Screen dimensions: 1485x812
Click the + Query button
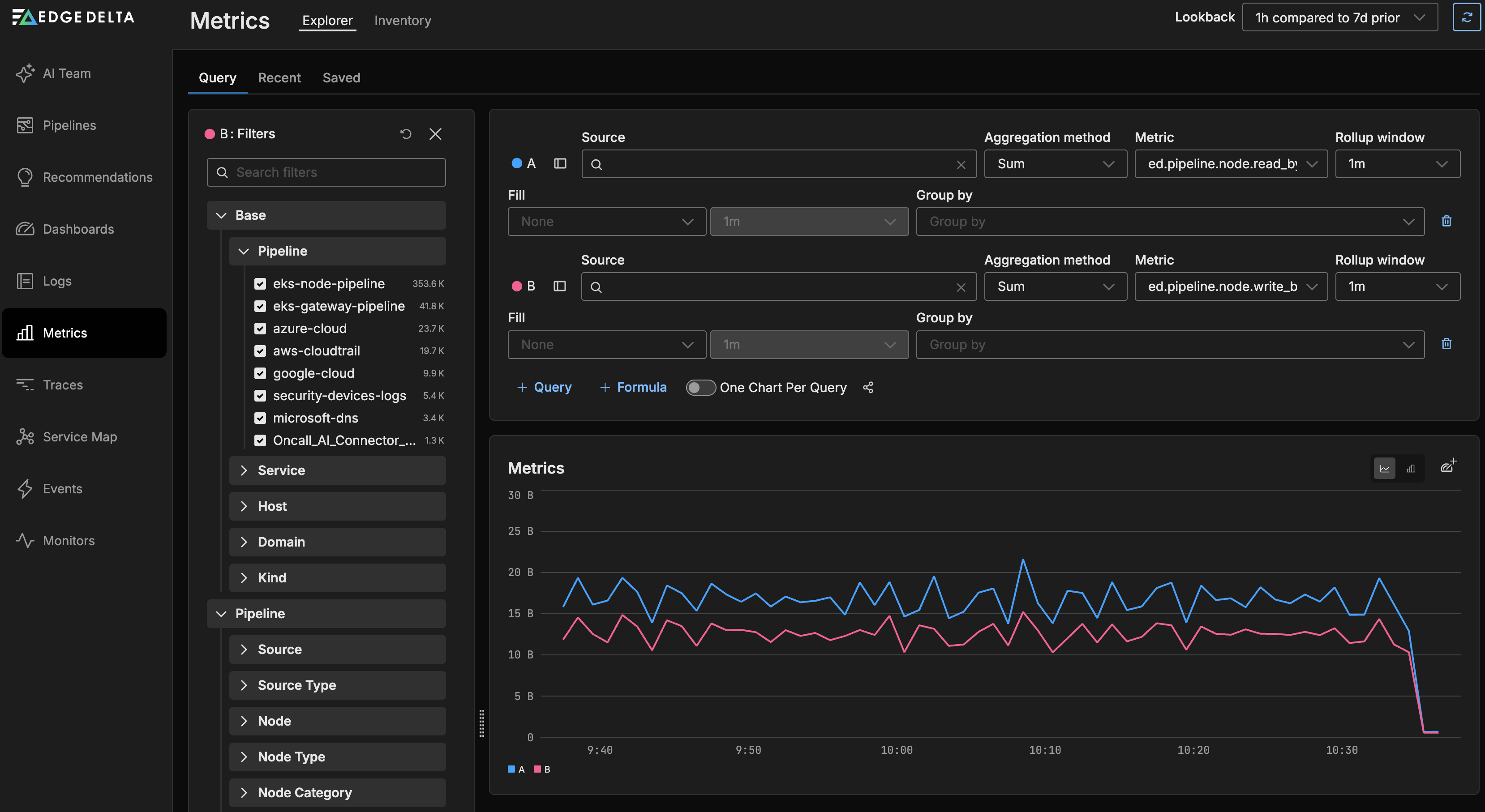coord(544,388)
